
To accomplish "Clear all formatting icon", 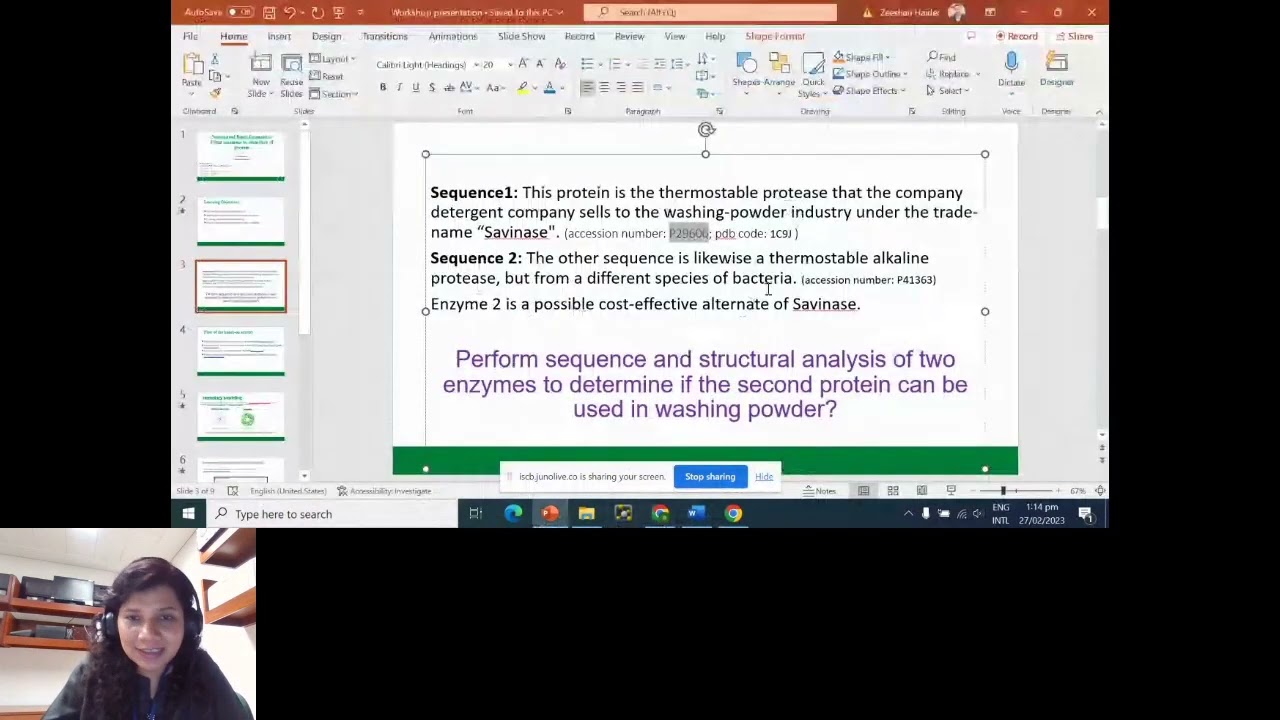I will tap(558, 64).
